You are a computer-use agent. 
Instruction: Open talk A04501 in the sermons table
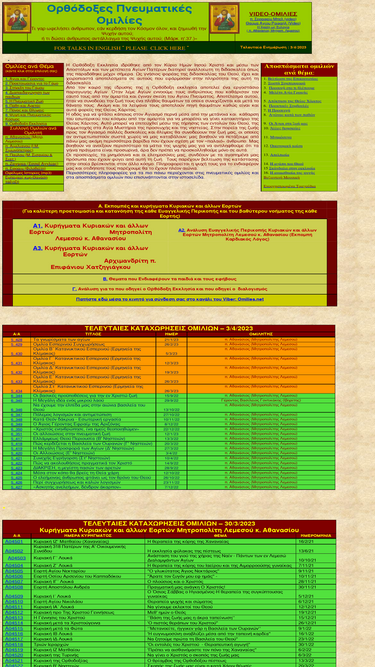click(14, 542)
